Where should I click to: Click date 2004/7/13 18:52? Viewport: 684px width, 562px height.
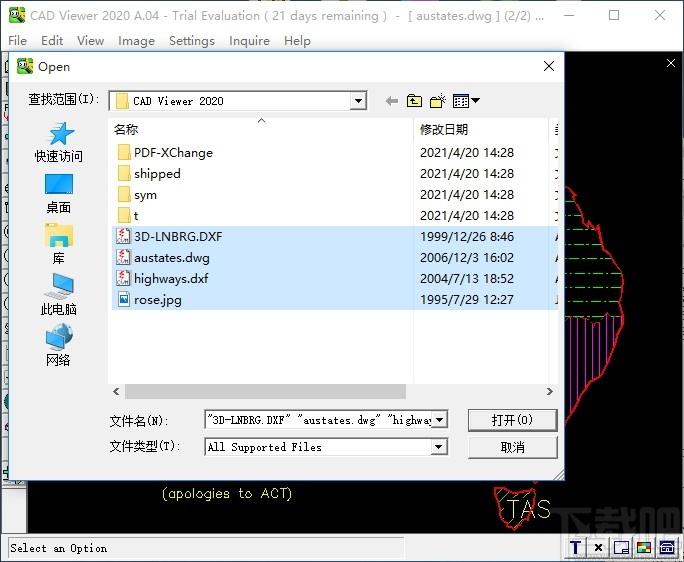pos(467,278)
